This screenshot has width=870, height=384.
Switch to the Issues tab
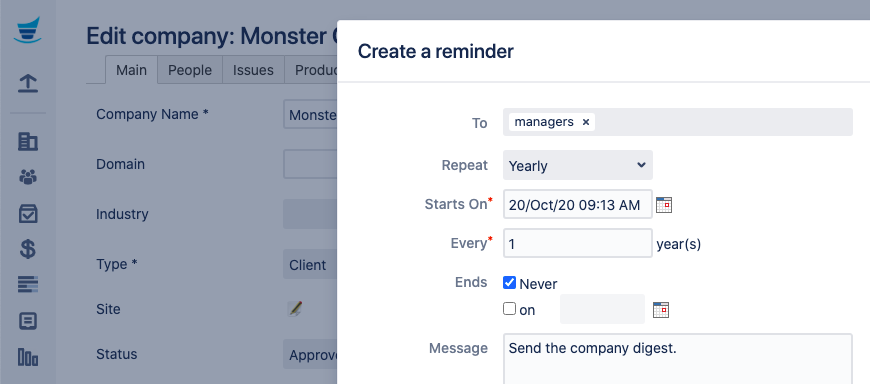point(253,70)
